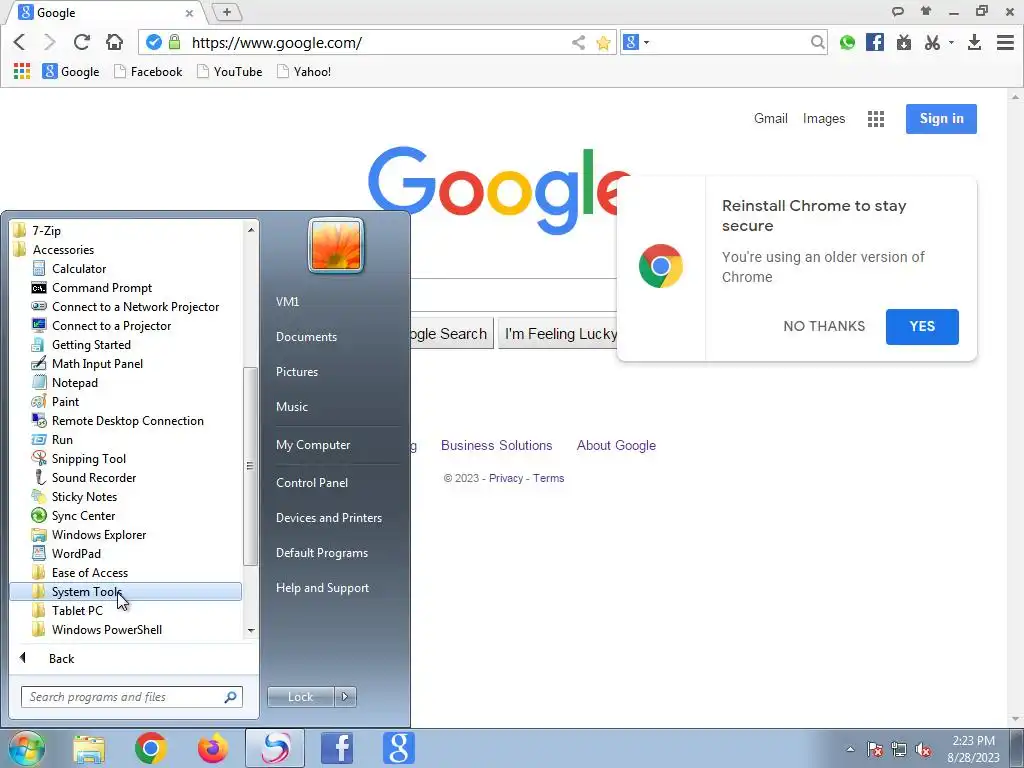The width and height of the screenshot is (1024, 768).
Task: Open the Facebook bookmark
Action: click(148, 71)
